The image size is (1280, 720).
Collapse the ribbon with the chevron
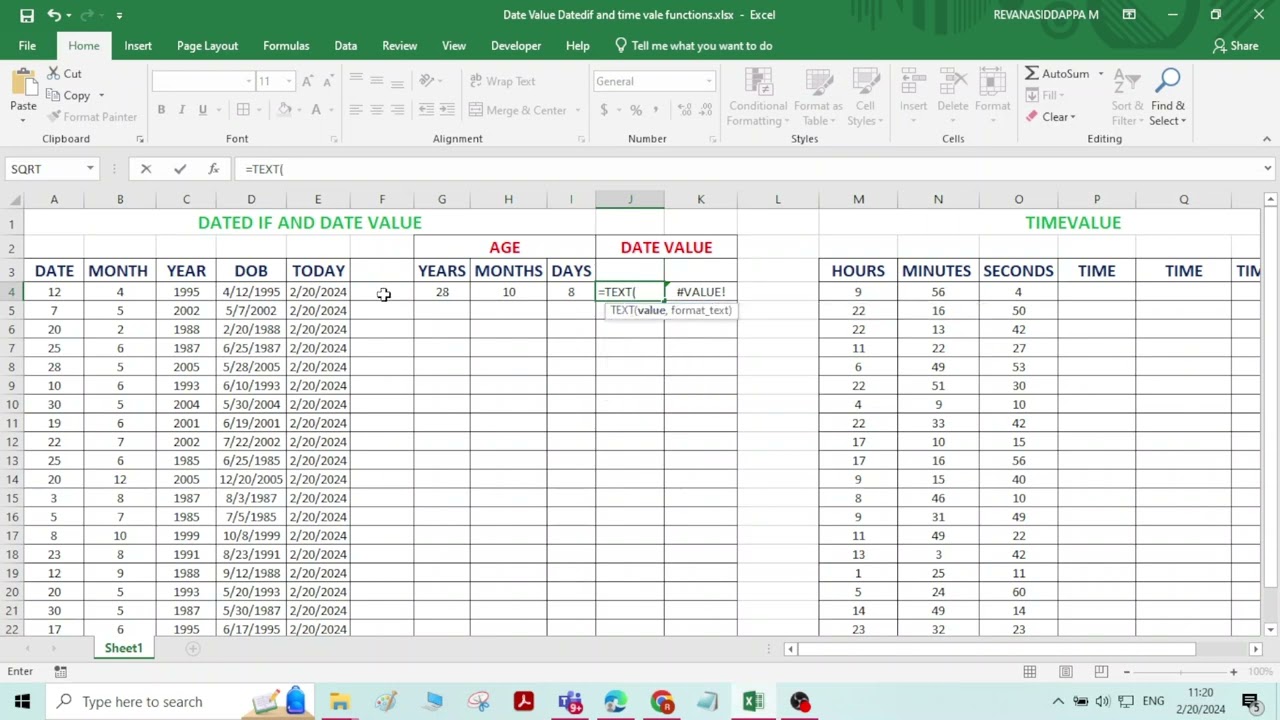pos(1267,139)
